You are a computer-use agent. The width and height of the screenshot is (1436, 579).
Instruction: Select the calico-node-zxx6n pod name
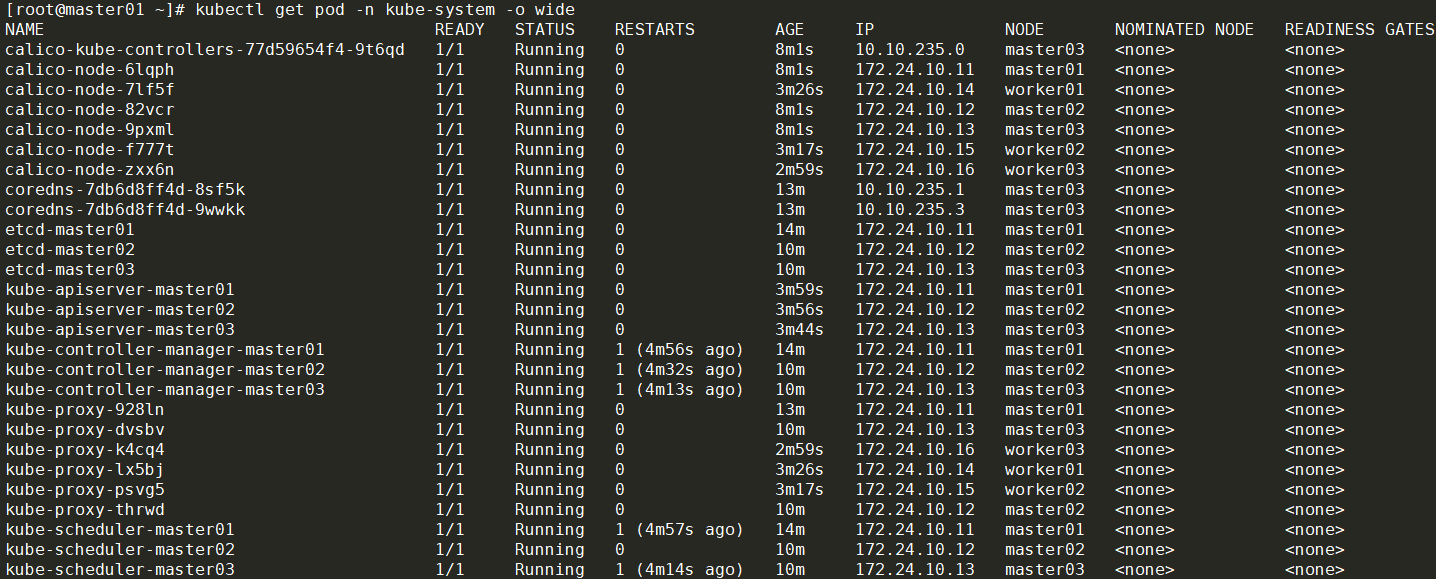89,170
